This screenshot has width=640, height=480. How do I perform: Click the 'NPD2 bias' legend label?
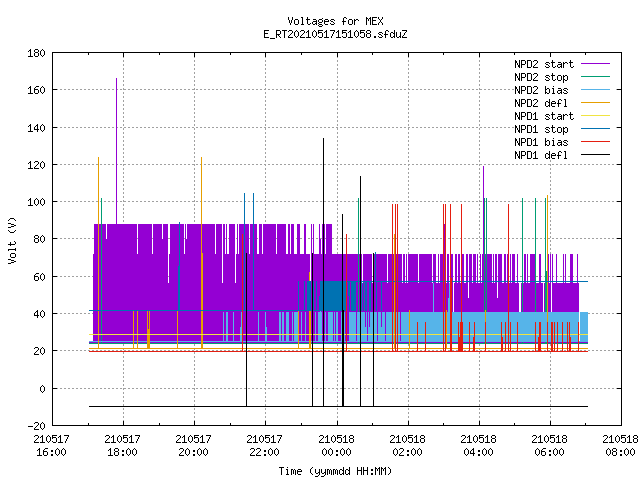541,90
